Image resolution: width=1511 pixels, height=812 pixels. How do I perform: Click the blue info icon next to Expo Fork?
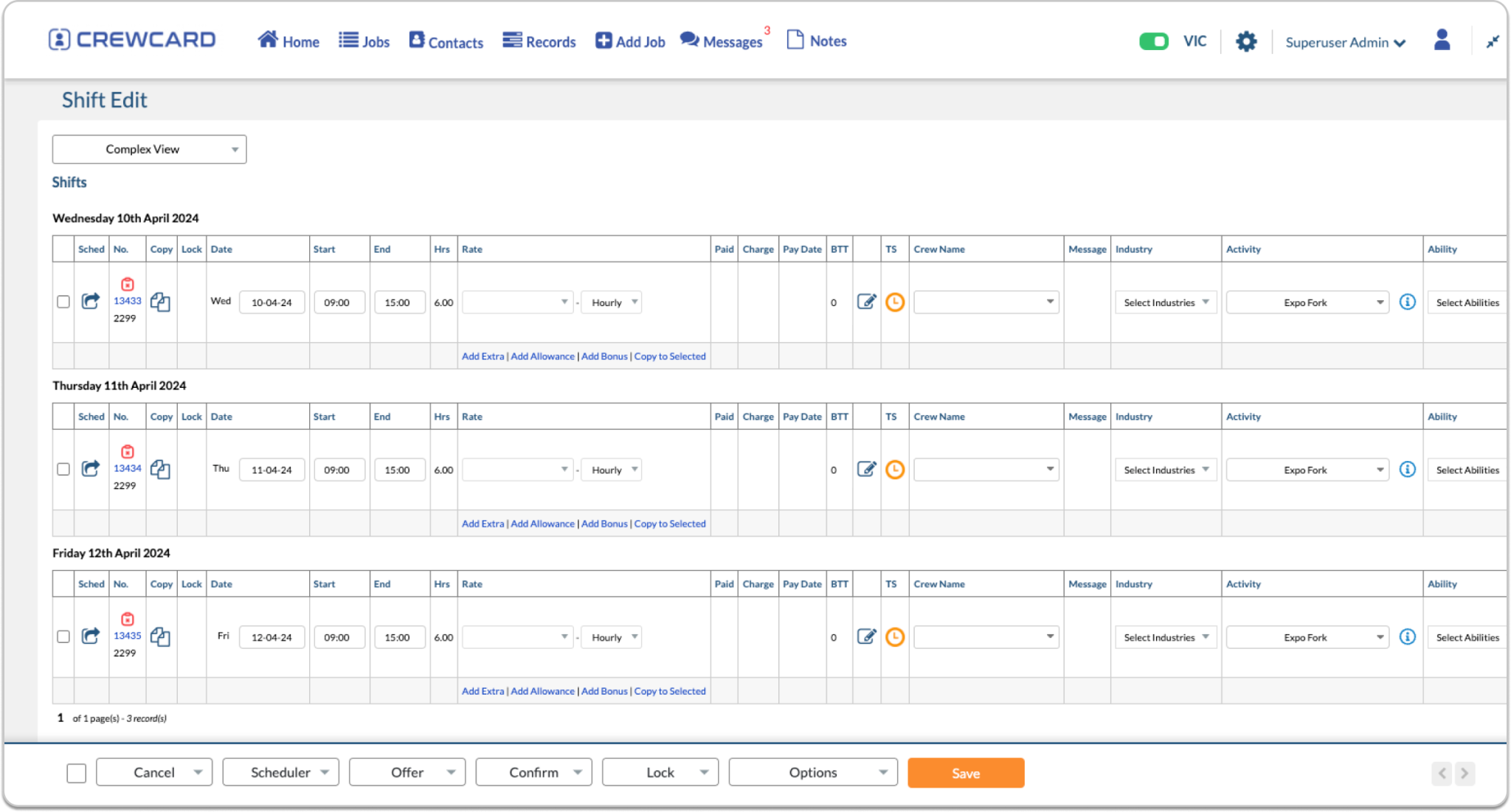point(1407,302)
